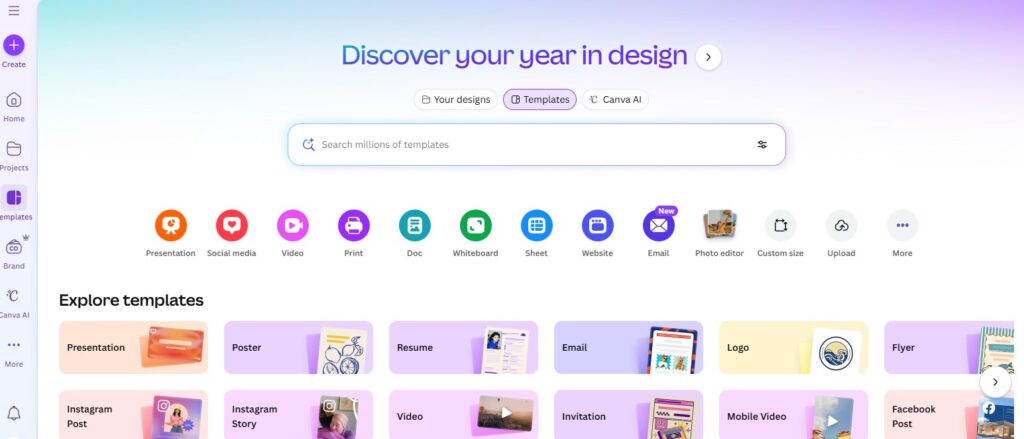Screen dimensions: 1024x439
Task: Open the Resume template category
Action: (x=464, y=348)
